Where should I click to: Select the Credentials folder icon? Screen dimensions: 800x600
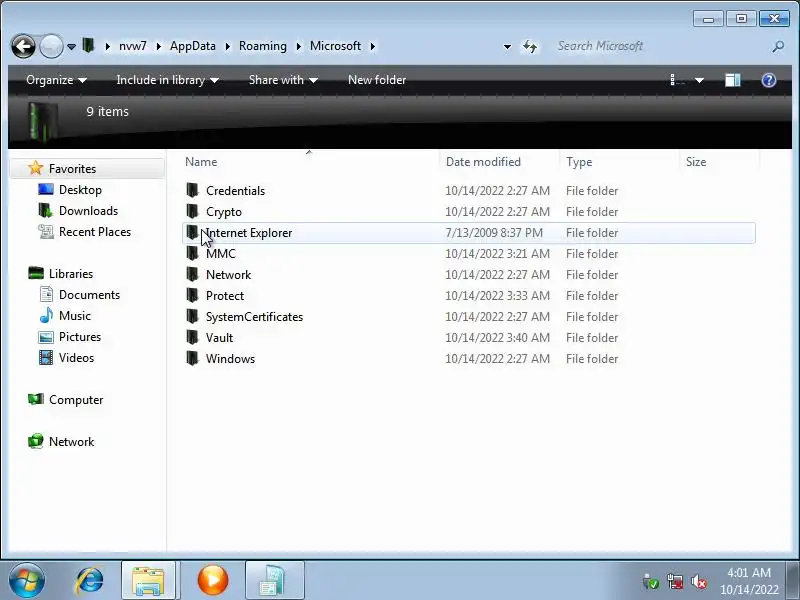point(192,190)
